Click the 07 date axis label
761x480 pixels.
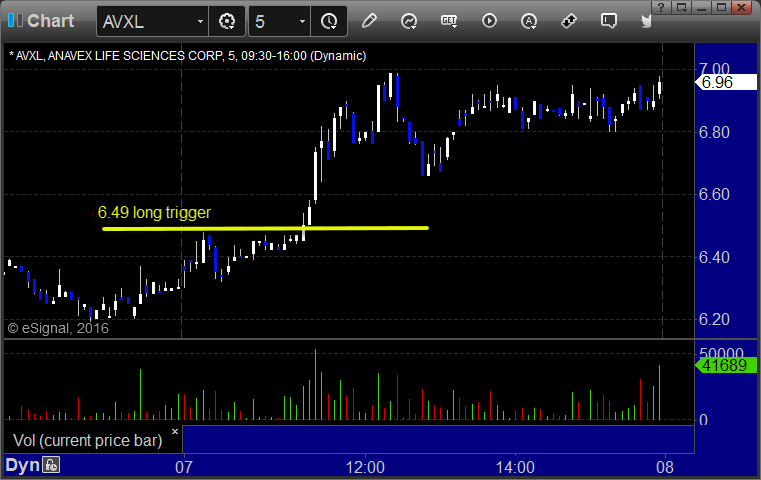tap(183, 467)
